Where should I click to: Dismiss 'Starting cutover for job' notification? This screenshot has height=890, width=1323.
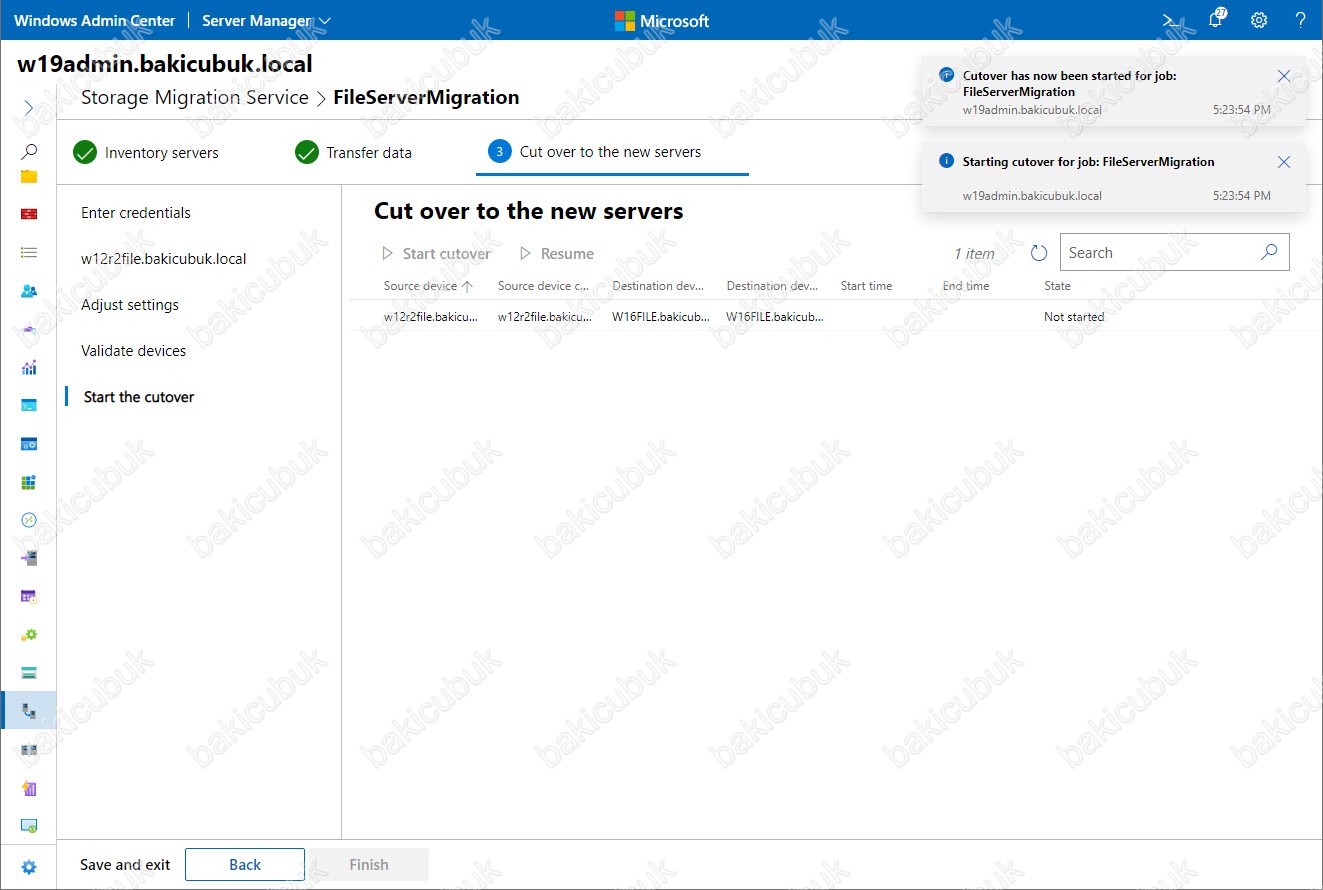click(1284, 162)
